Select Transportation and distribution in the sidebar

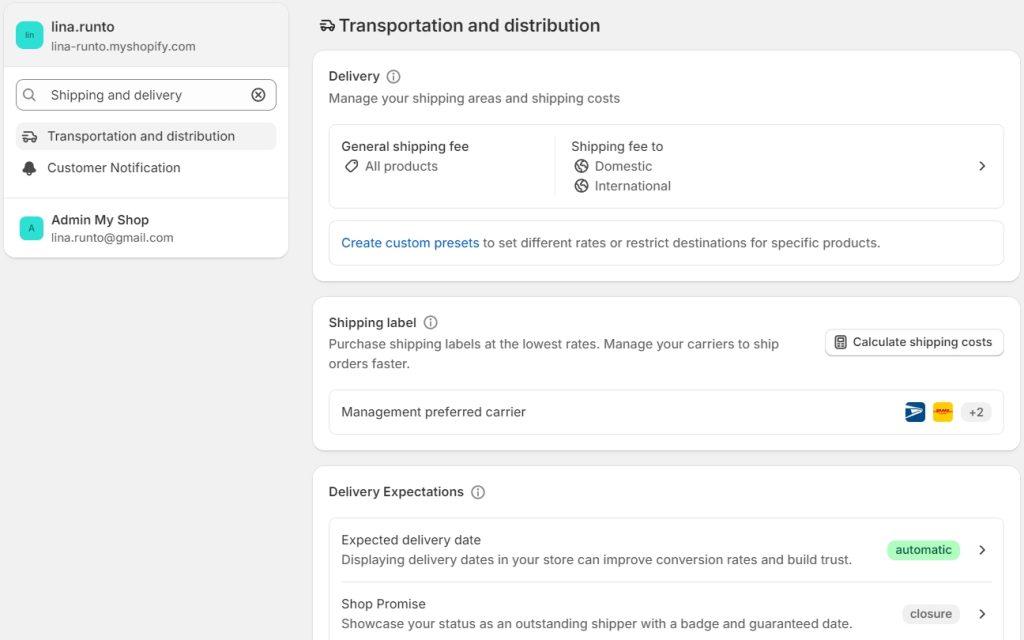tap(140, 135)
